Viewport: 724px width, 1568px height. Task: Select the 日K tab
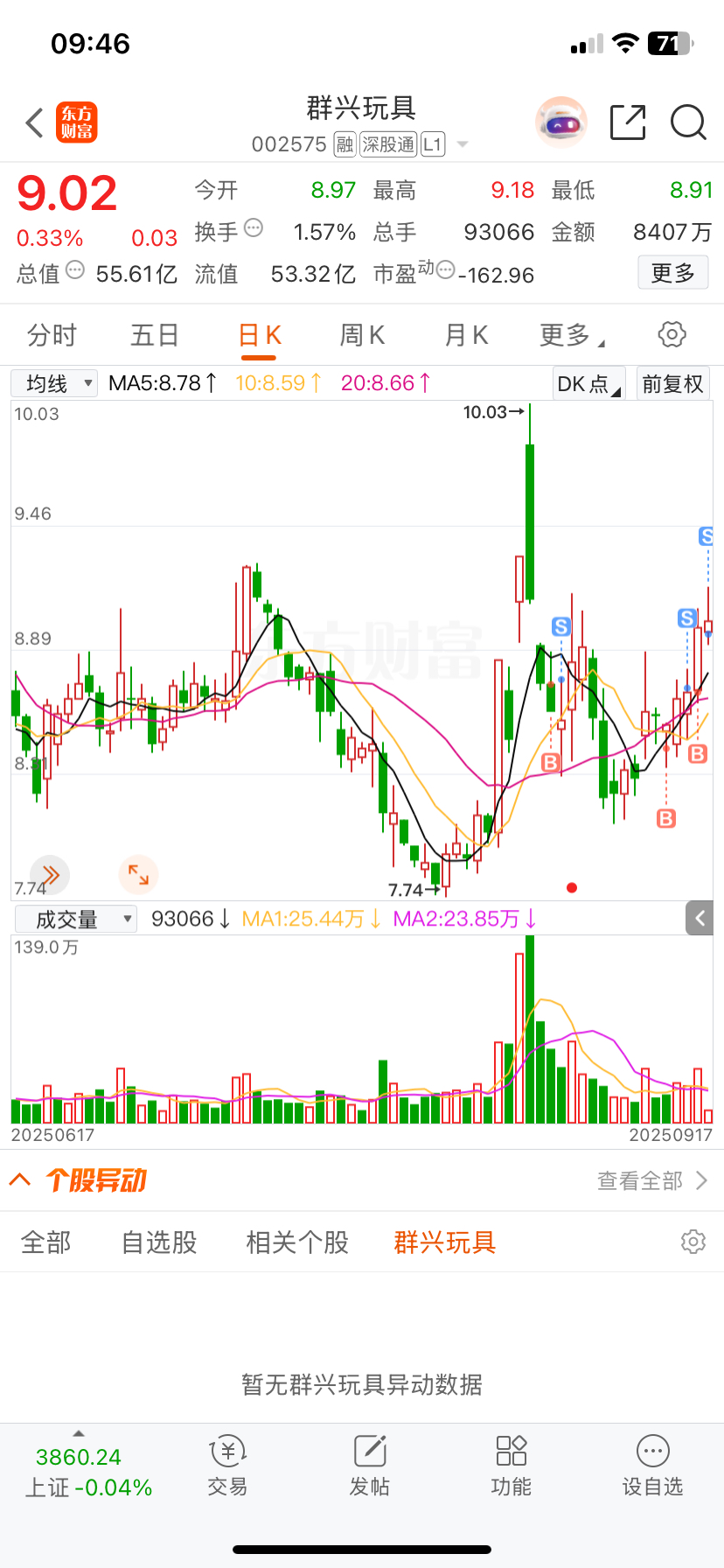point(260,335)
